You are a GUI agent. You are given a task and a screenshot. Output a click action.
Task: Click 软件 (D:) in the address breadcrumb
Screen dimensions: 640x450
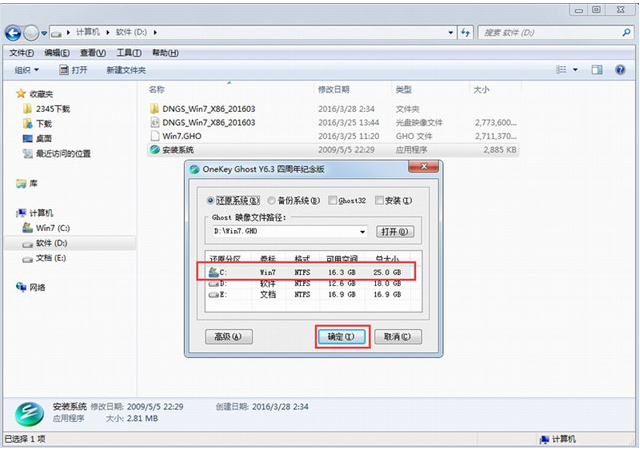coord(131,32)
